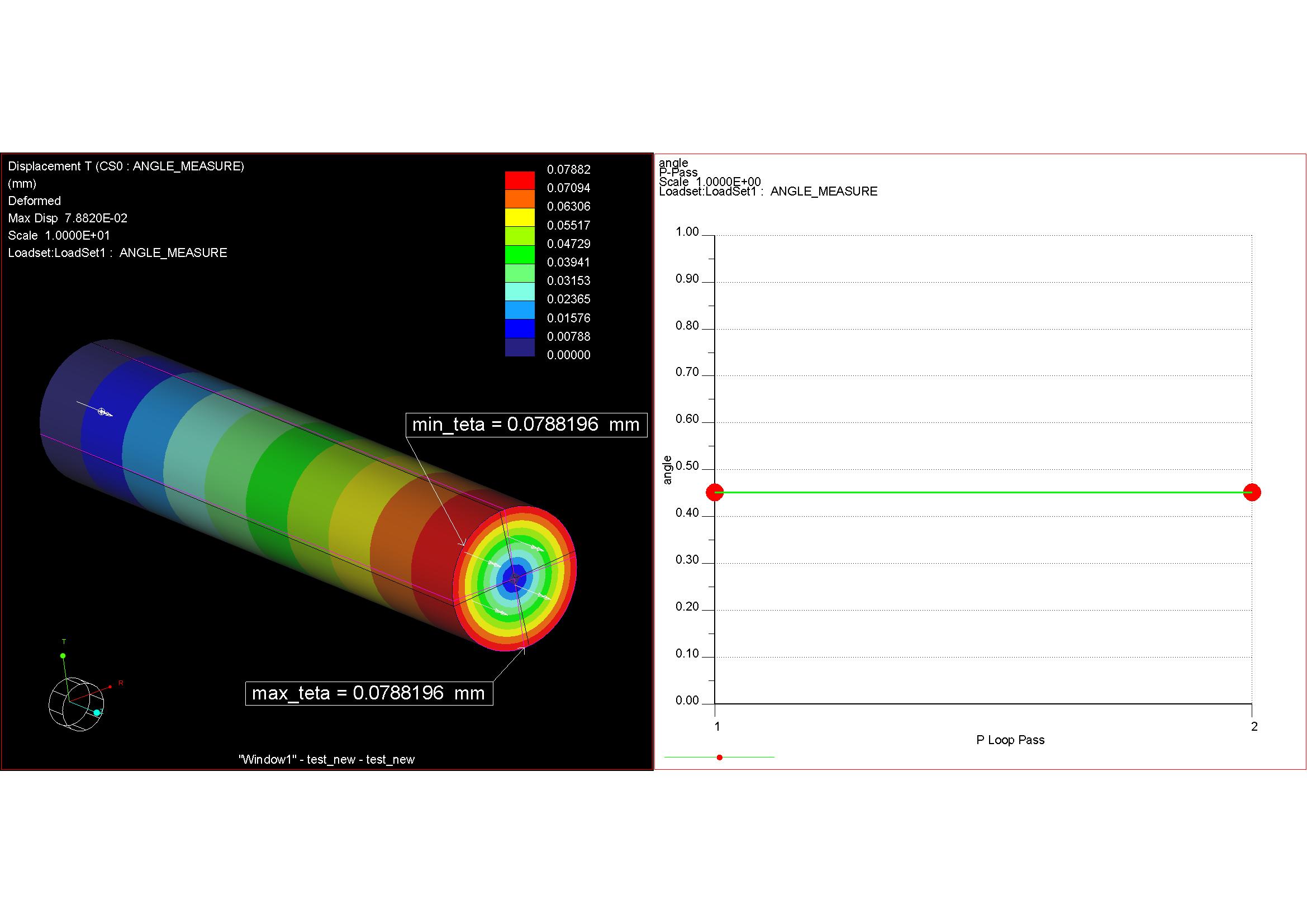Click the red data point at P Loop Pass 1
Screen dimensions: 1307x924
point(716,492)
